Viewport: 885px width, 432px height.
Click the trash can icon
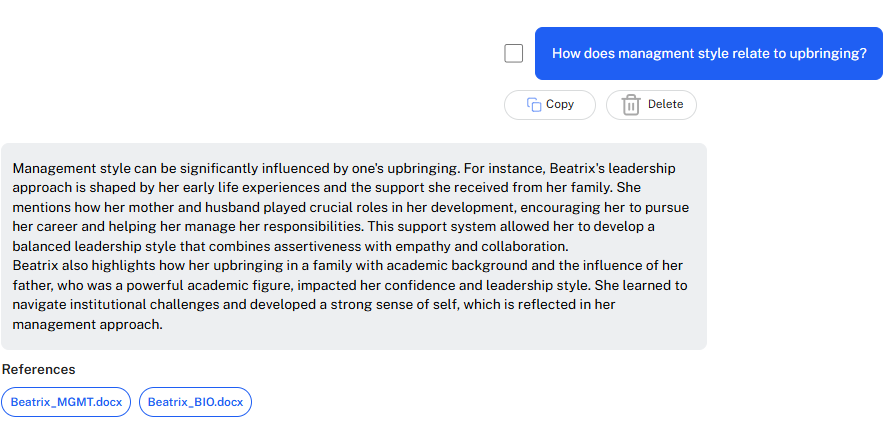coord(631,105)
